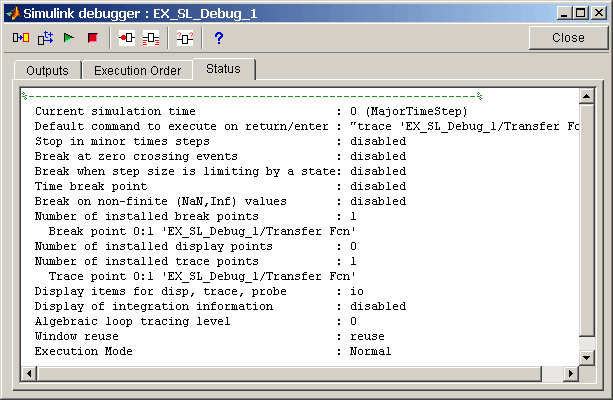Screen dimensions: 613x400
Task: Minimize the Simulink debugger window
Action: (564, 13)
